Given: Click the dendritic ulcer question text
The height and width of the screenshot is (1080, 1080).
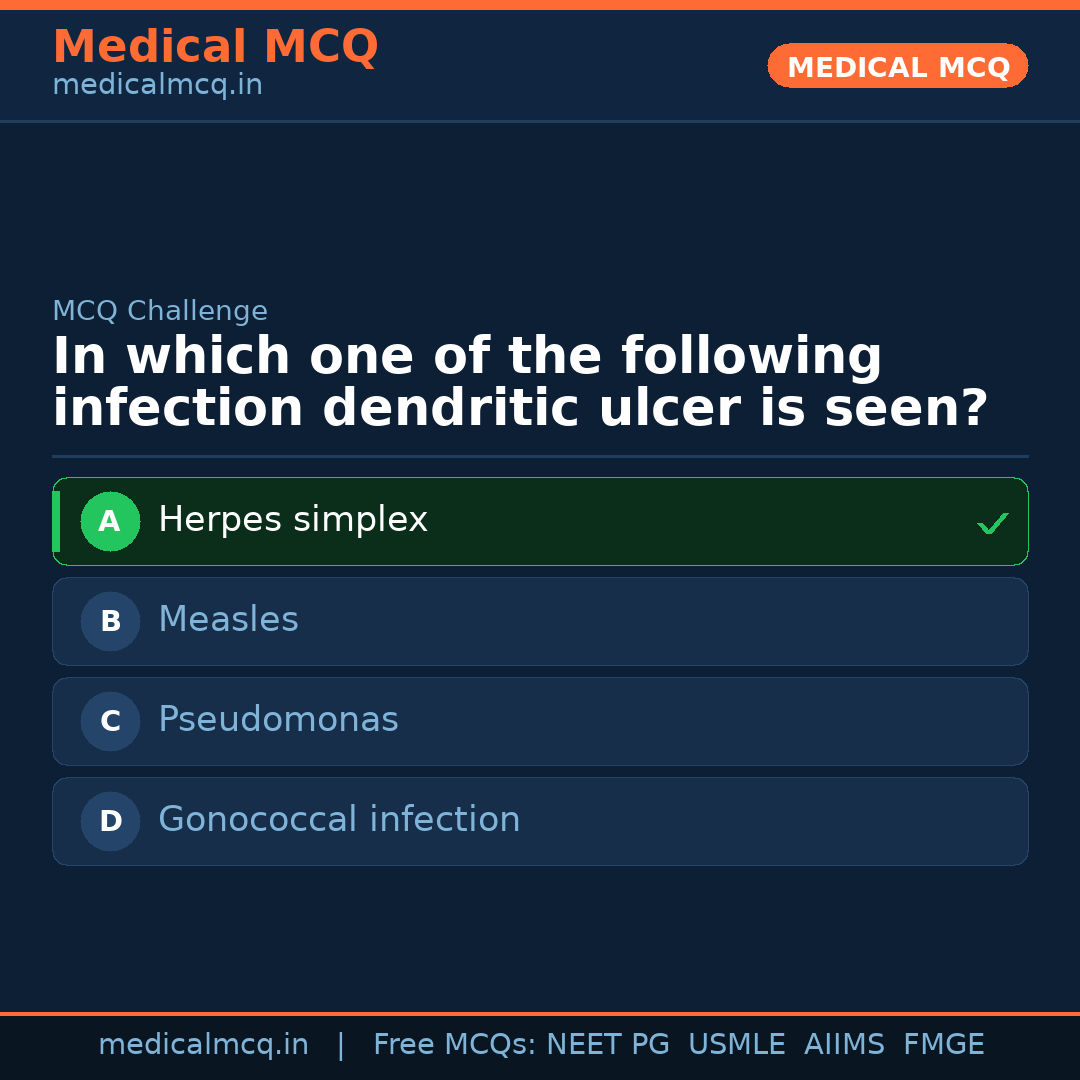Looking at the screenshot, I should pyautogui.click(x=520, y=383).
